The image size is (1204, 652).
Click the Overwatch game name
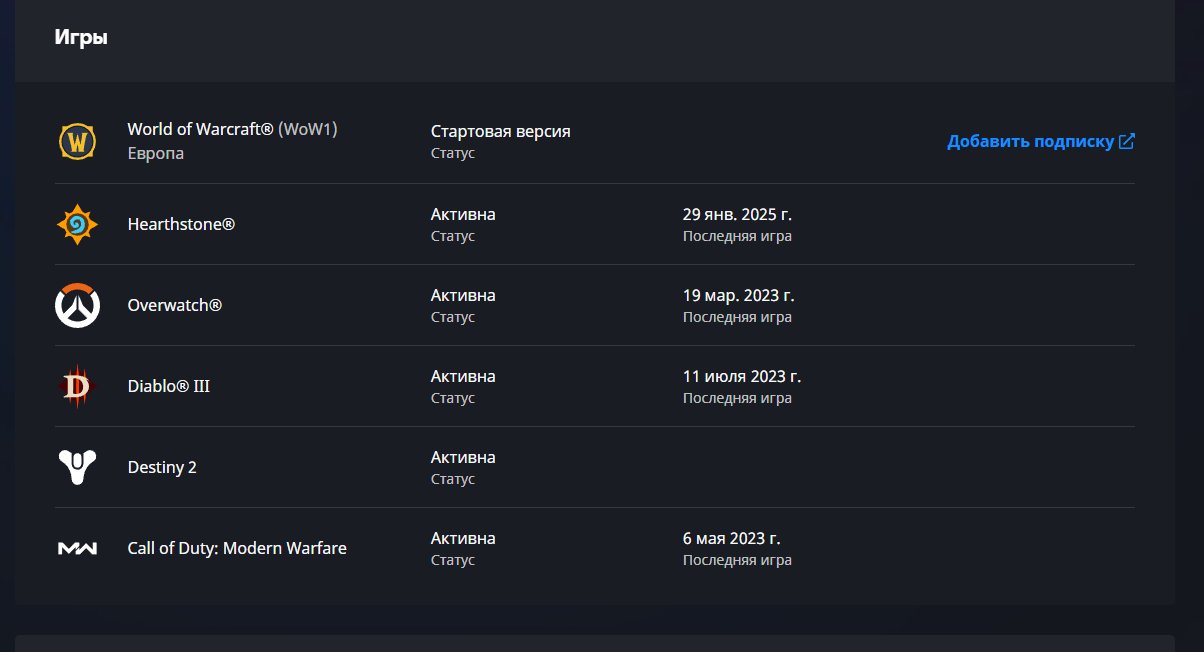(174, 305)
